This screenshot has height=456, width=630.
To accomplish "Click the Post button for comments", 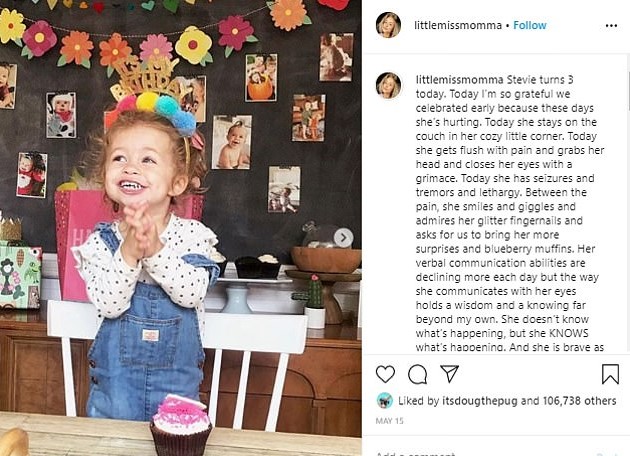I will (x=605, y=452).
